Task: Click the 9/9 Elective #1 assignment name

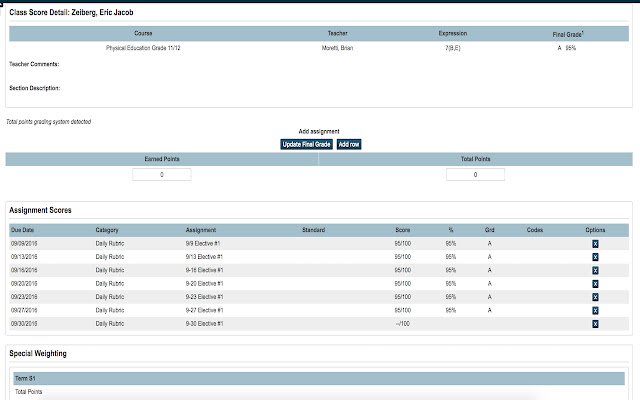Action: 202,243
